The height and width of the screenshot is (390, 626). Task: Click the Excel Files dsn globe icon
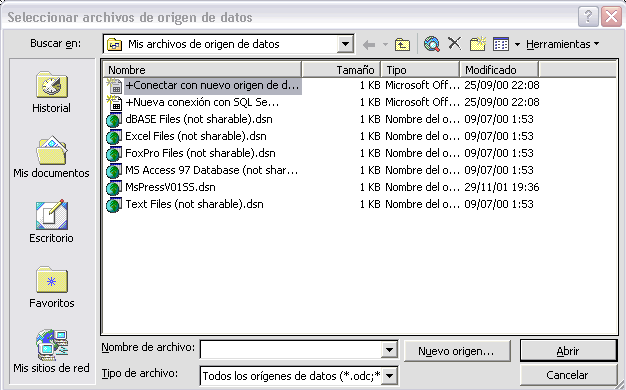point(114,137)
